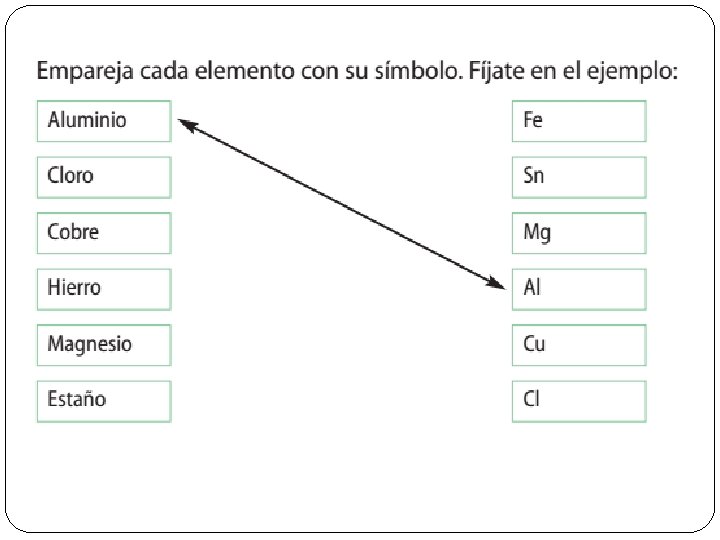The width and height of the screenshot is (720, 540).
Task: Select the Fe symbol box
Action: point(578,121)
